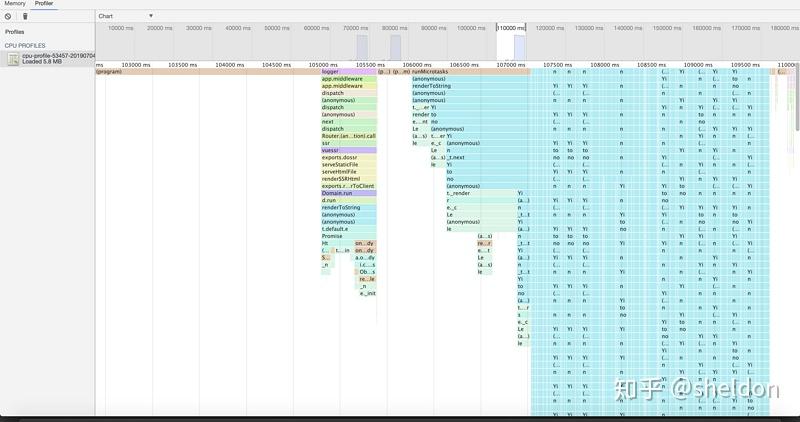The width and height of the screenshot is (800, 422).
Task: Click the 106000 ms ruler tick
Action: (x=417, y=65)
